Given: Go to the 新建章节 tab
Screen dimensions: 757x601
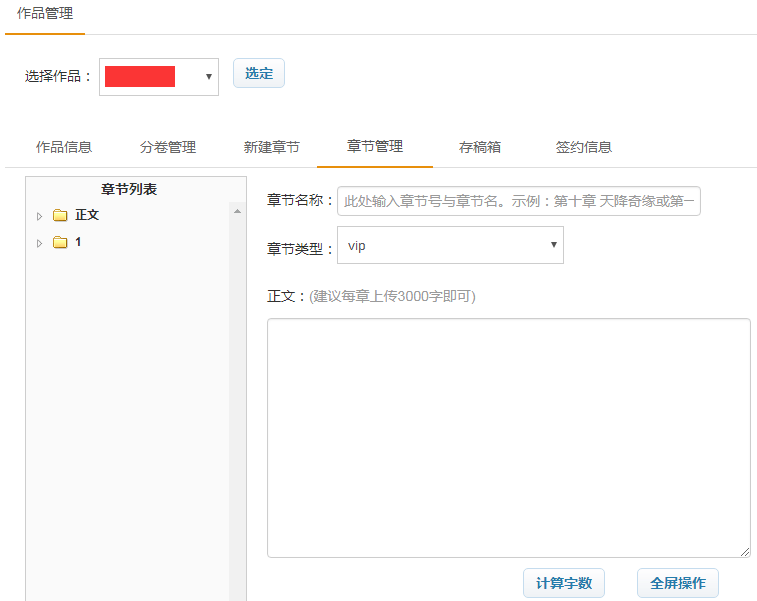Looking at the screenshot, I should click(271, 147).
